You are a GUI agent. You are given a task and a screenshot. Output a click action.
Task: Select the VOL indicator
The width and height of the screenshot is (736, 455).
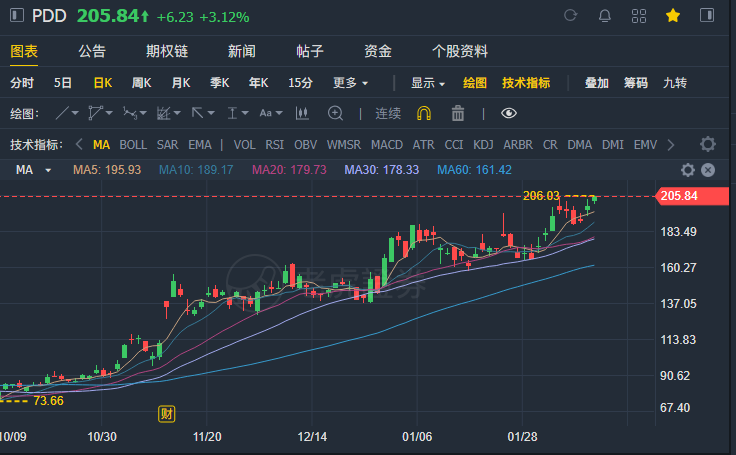point(245,145)
